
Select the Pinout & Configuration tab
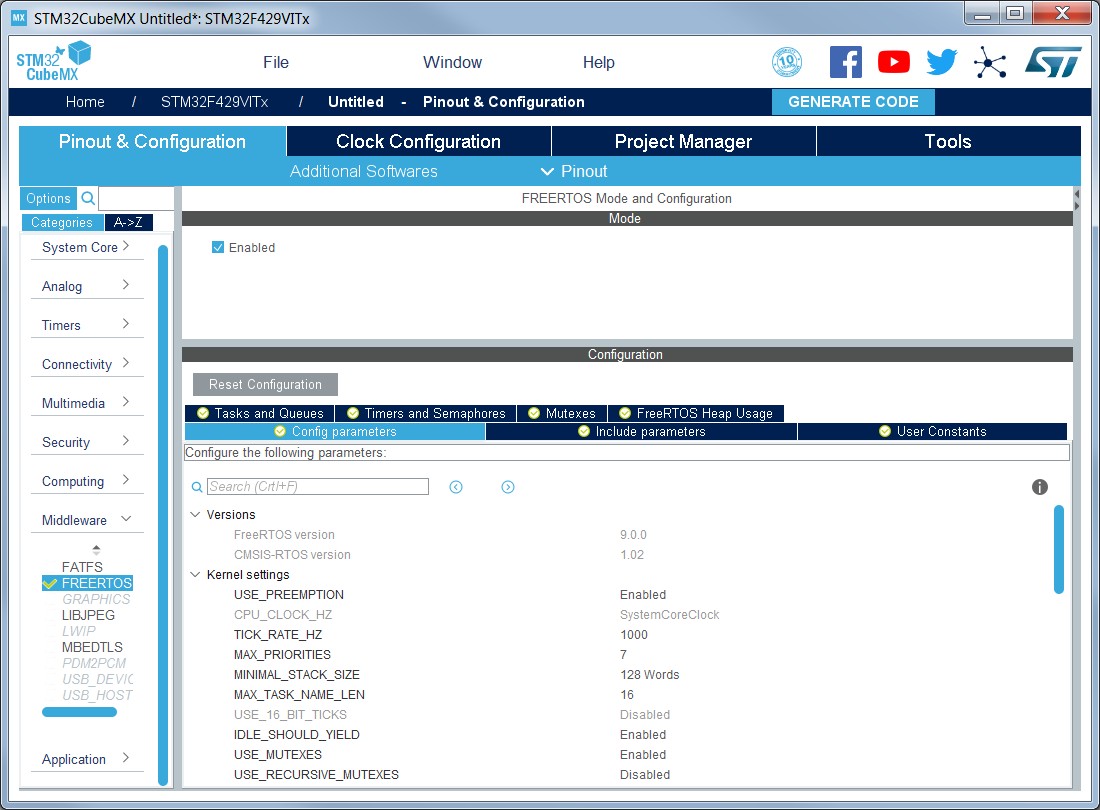(x=152, y=141)
